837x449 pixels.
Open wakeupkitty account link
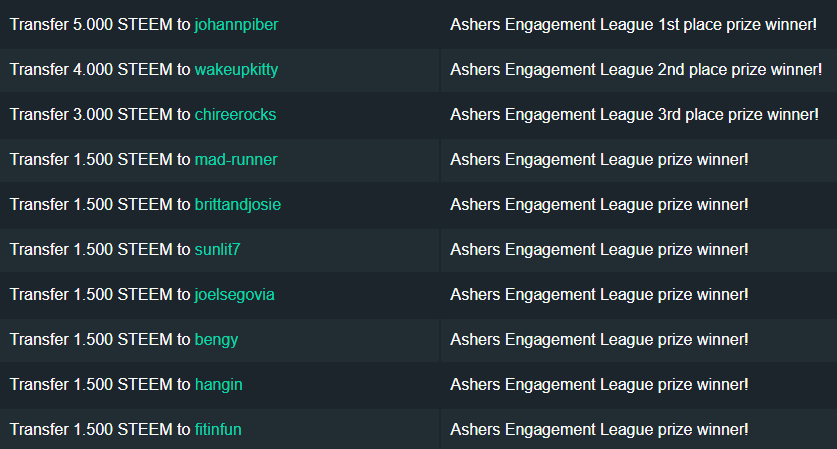[236, 69]
